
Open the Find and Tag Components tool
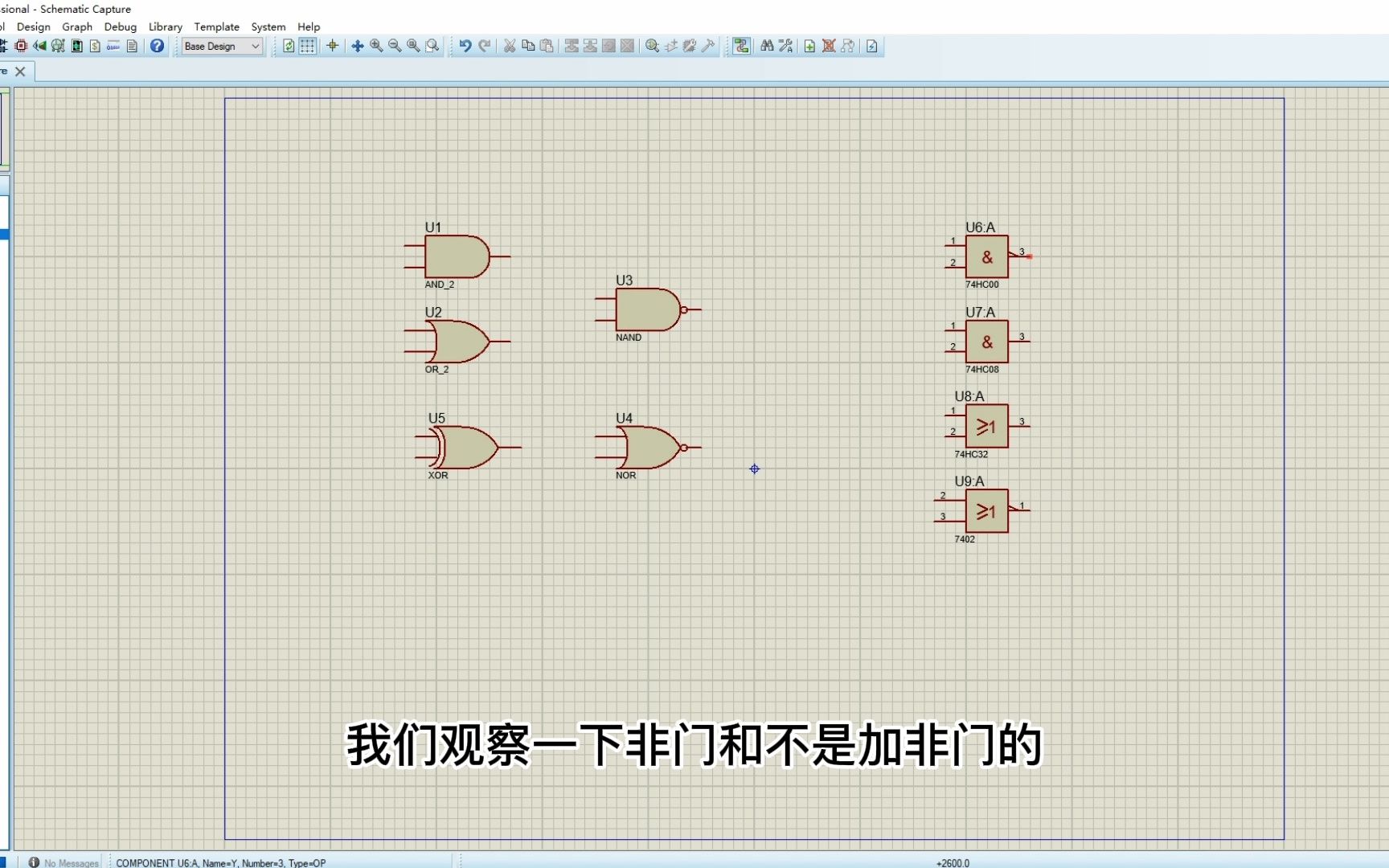point(768,46)
